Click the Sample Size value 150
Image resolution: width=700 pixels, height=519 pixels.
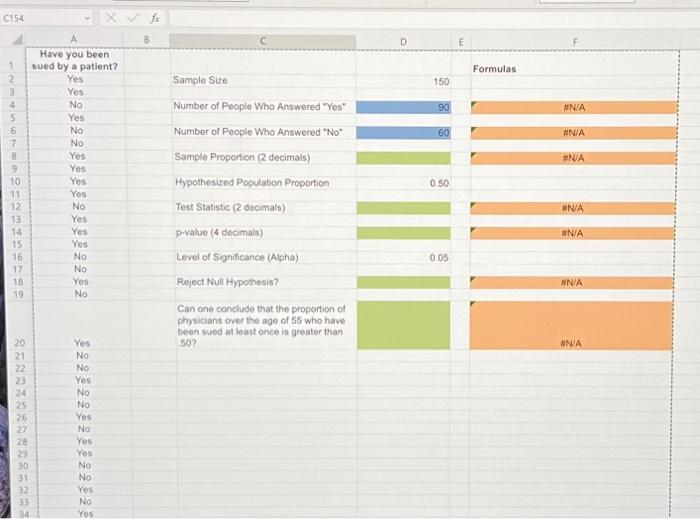[403, 81]
